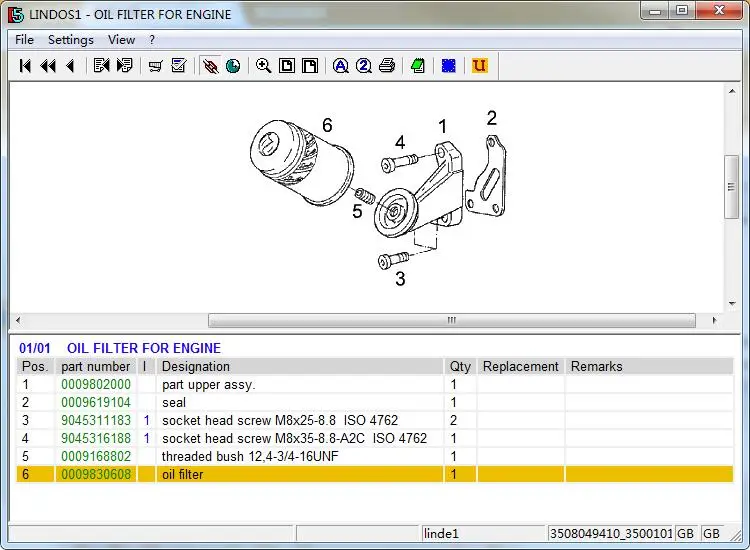Click seal callout number 2 in diagram

[x=492, y=118]
